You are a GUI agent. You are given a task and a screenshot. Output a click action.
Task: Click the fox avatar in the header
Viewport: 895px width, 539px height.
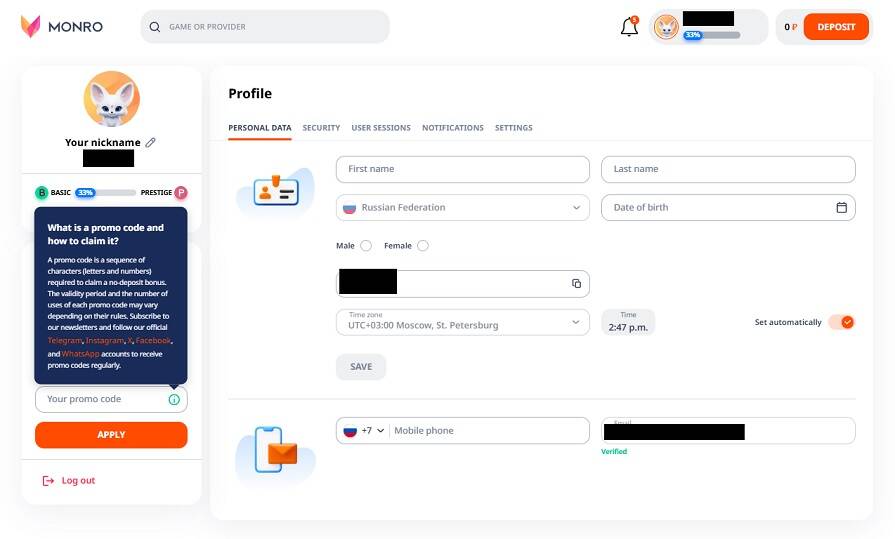666,27
